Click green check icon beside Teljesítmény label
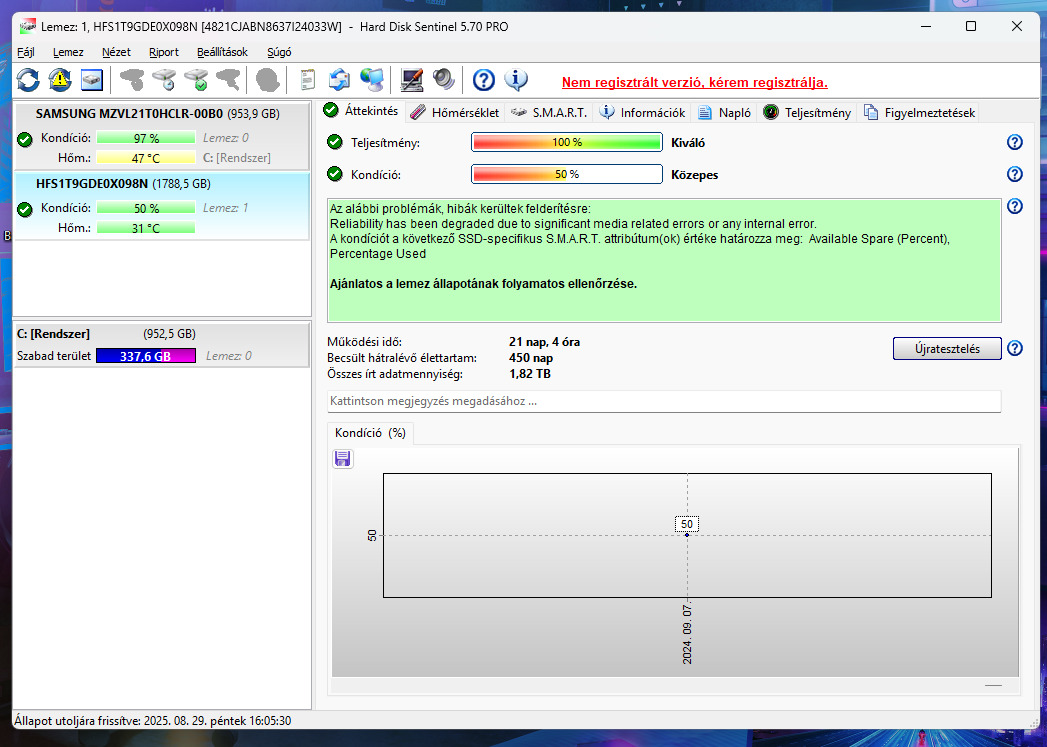Viewport: 1047px width, 747px height. [335, 142]
